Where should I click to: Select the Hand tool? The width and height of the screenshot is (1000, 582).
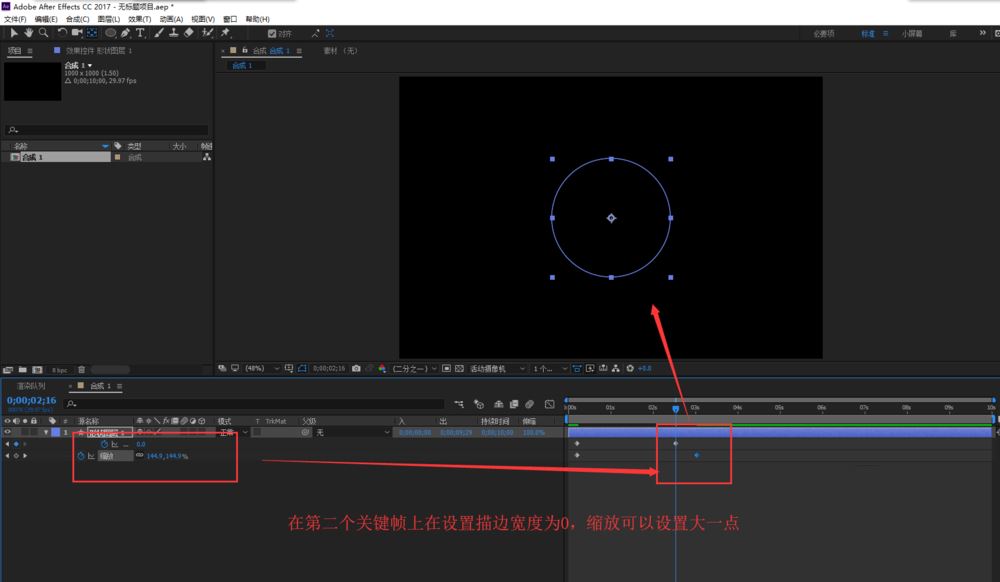click(x=29, y=33)
